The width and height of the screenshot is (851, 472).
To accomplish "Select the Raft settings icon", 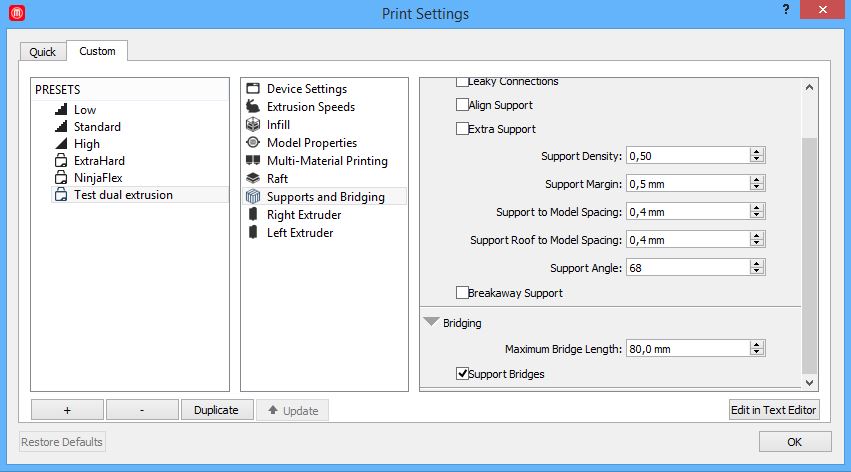I will (253, 179).
